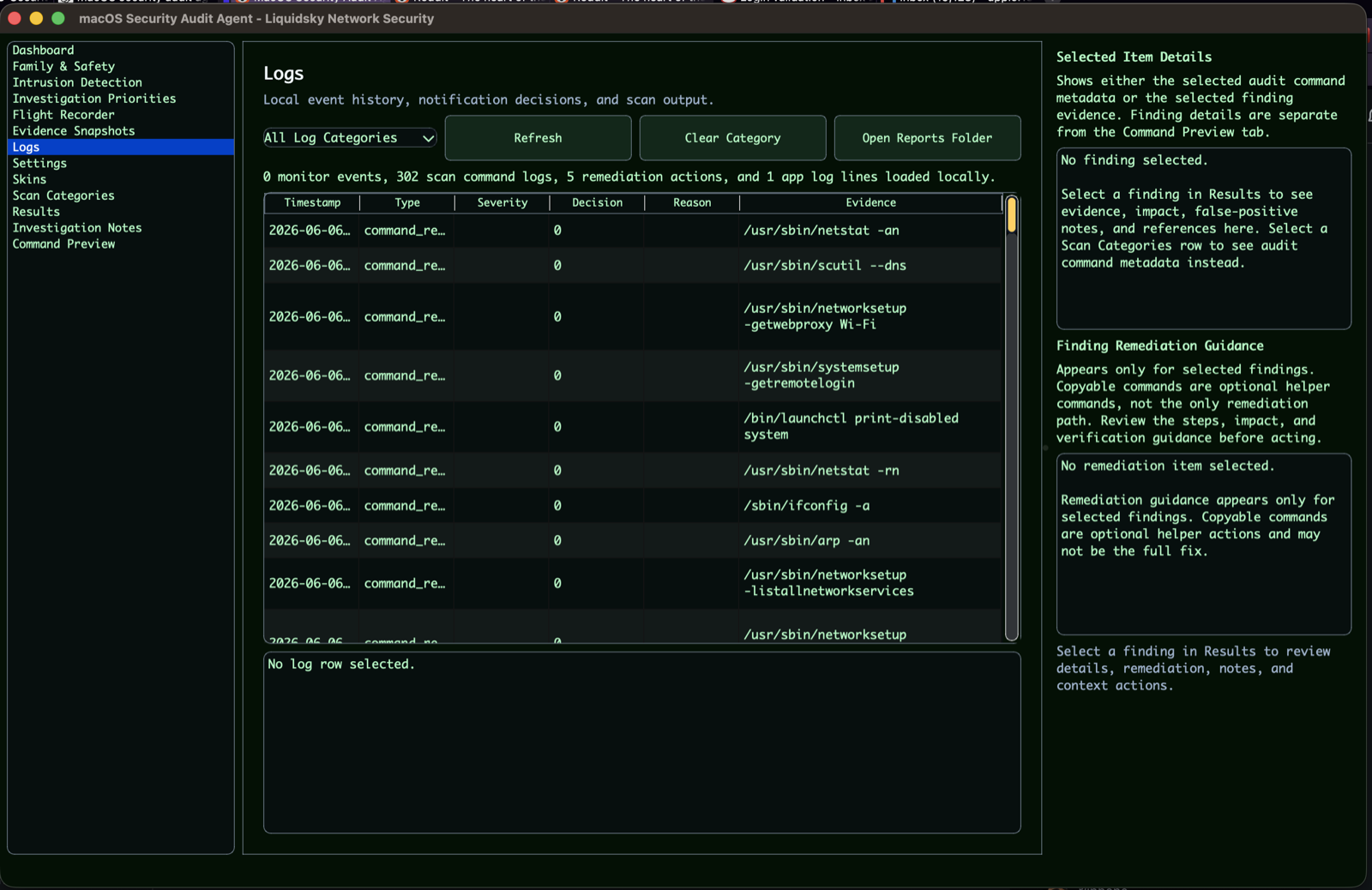
Task: Open the Dashboard section
Action: [x=121, y=50]
